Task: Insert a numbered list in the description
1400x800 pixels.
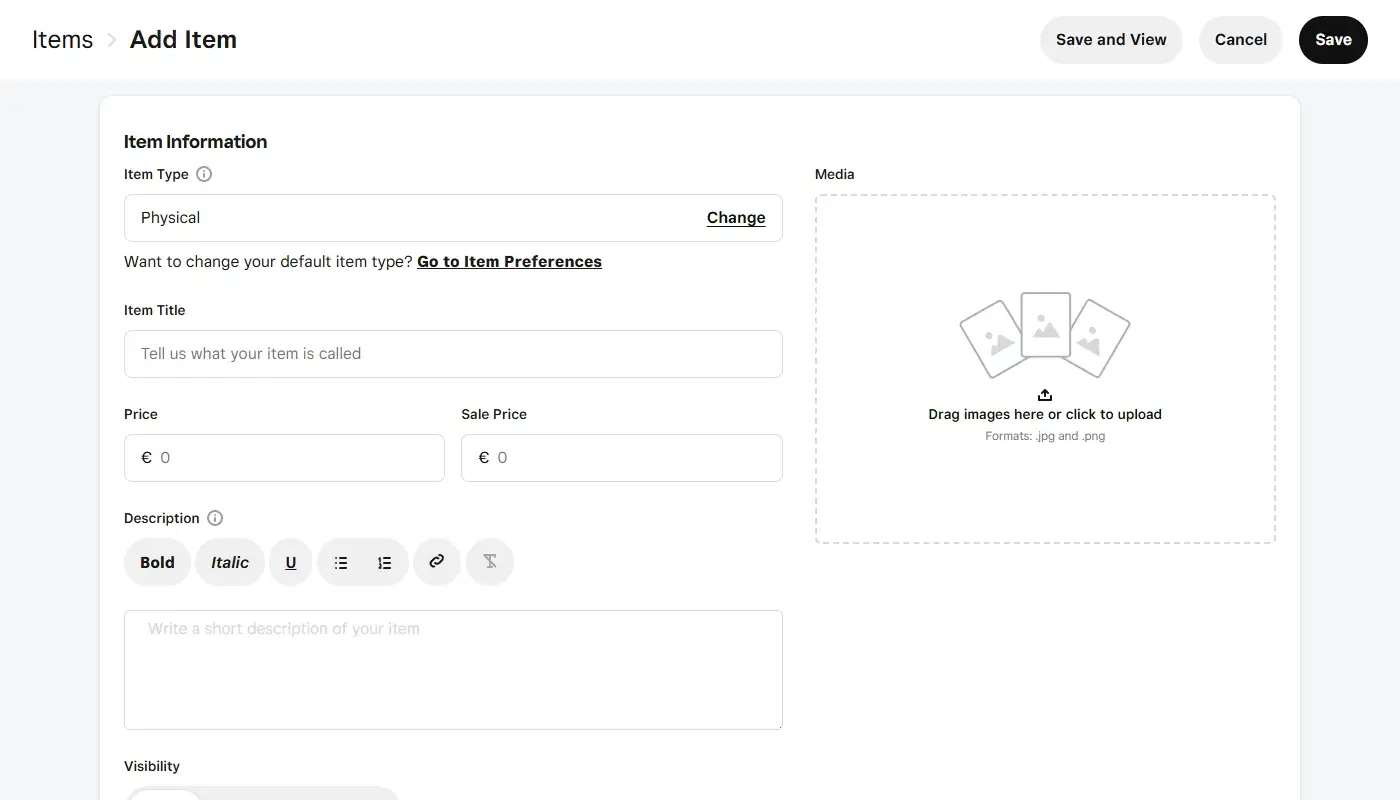Action: click(x=385, y=562)
